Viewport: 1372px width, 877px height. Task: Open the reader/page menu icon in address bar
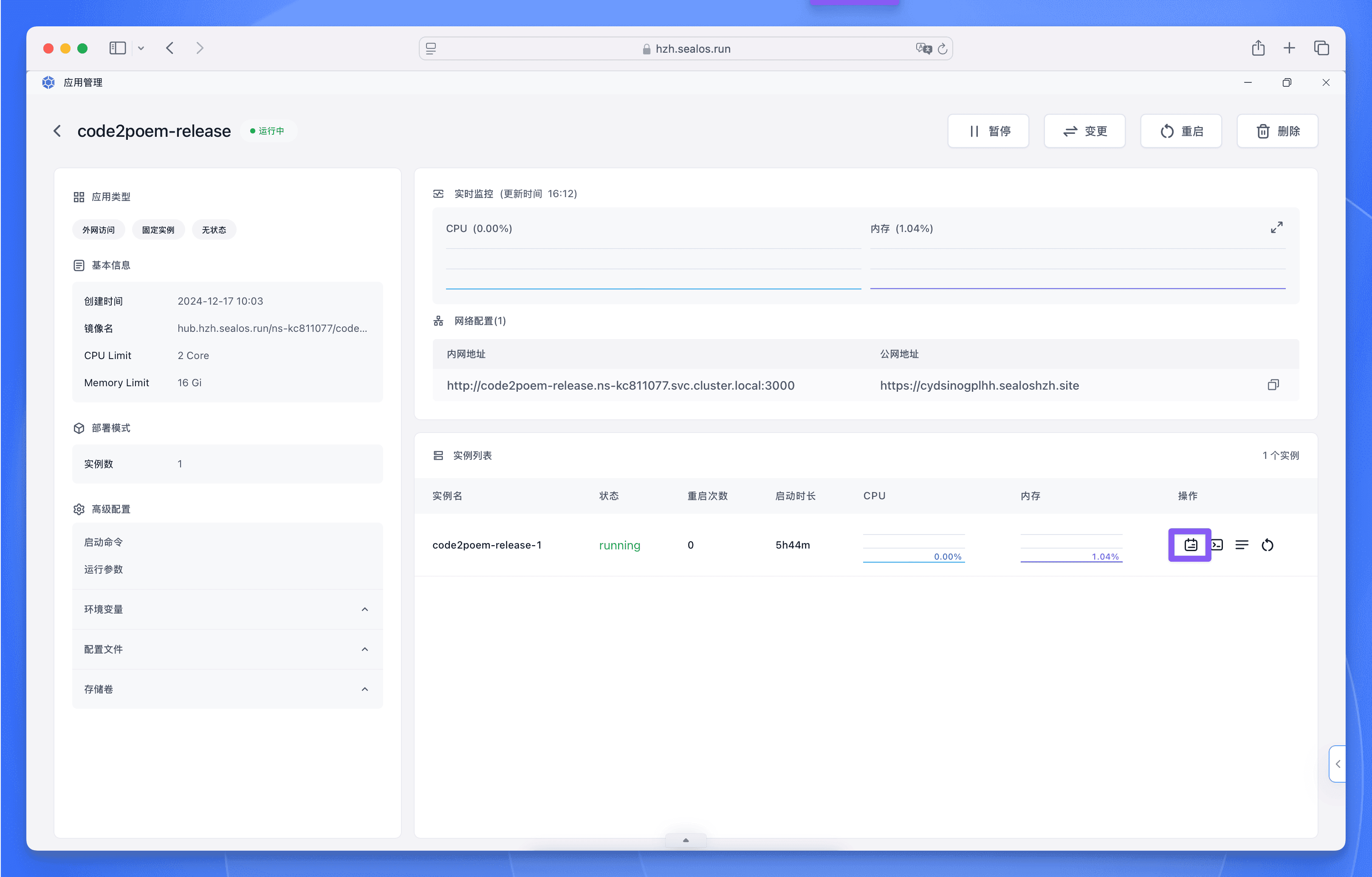click(431, 48)
